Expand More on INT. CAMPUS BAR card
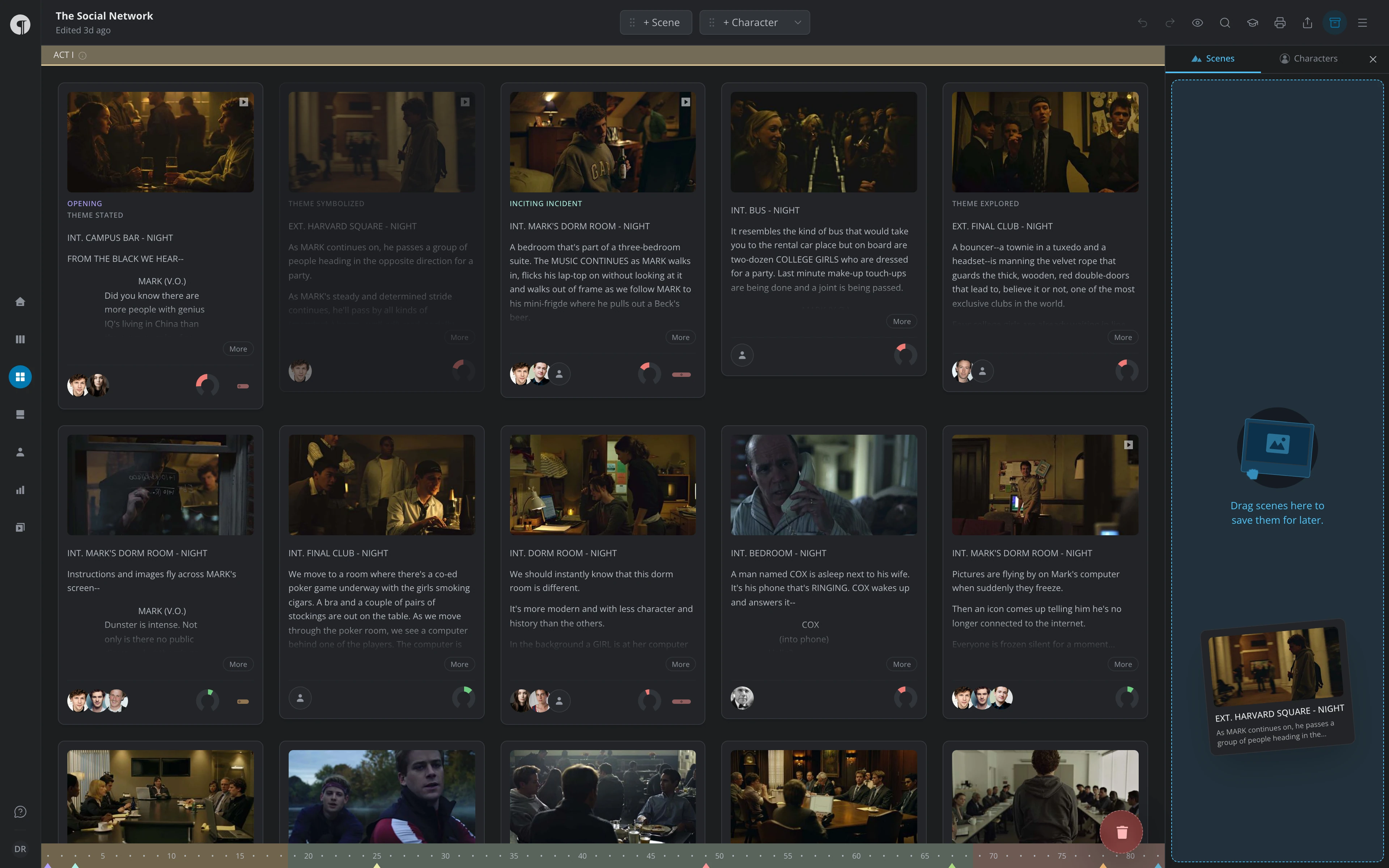Screen dimensions: 1389x868 [x=238, y=349]
